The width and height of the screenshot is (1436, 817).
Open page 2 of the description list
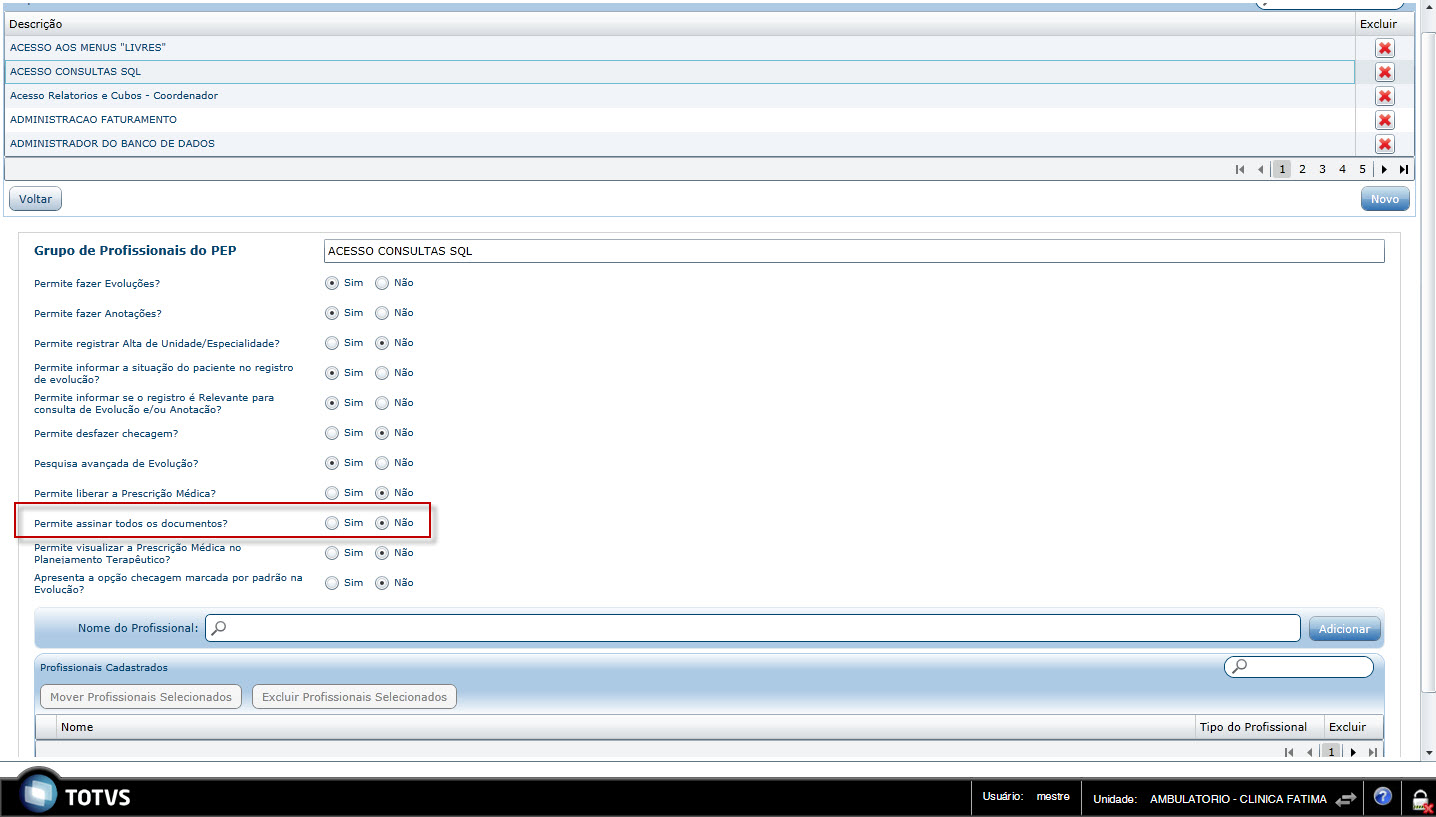1302,169
